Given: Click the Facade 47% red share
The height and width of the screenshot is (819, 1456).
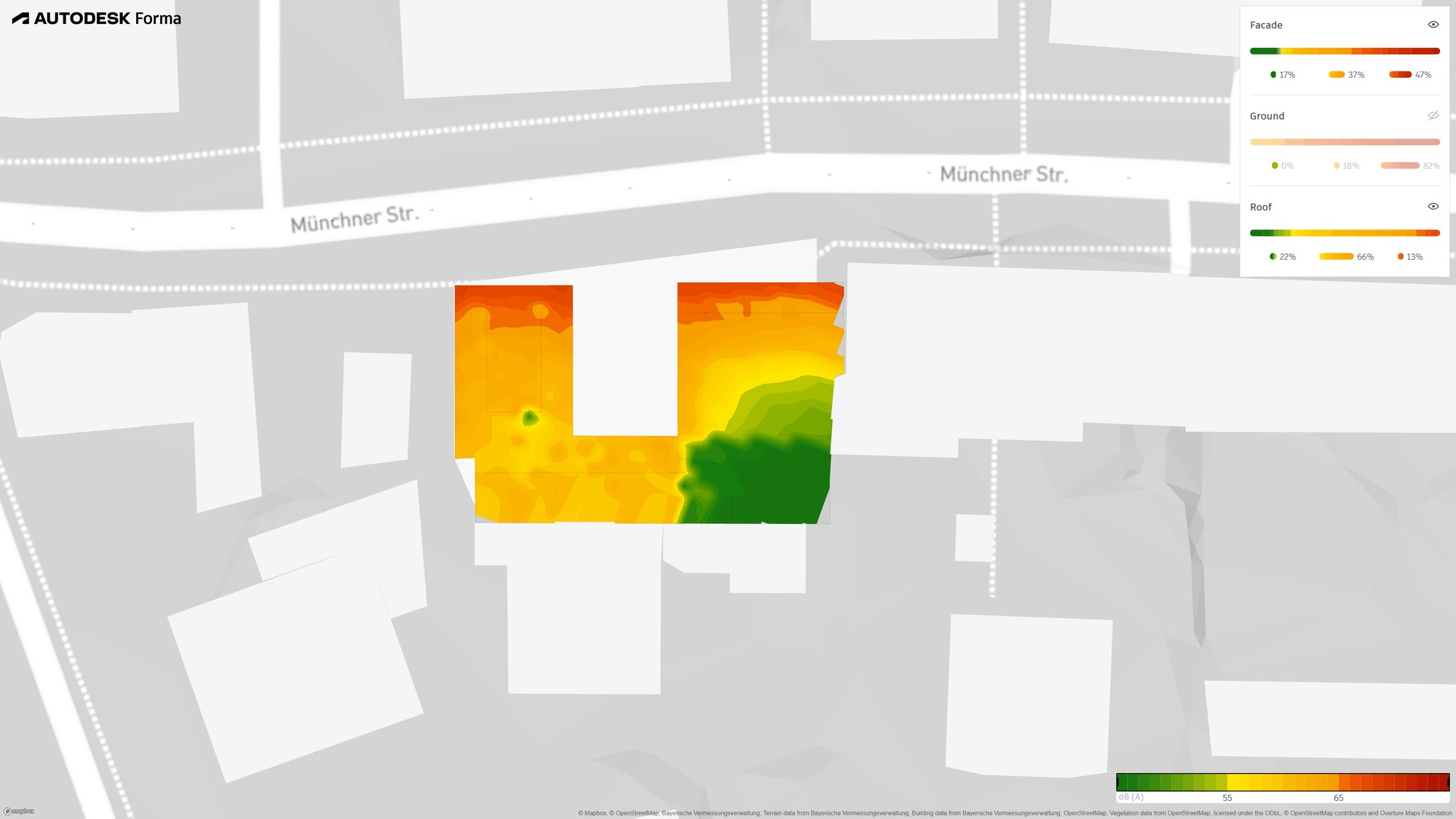Looking at the screenshot, I should [x=1410, y=75].
